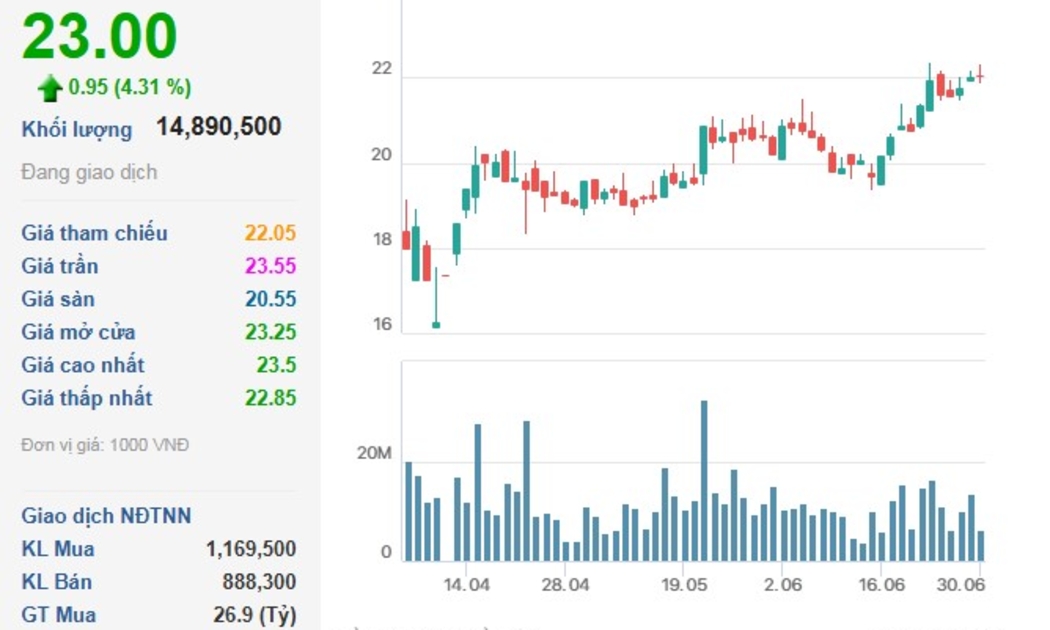Click the ceiling price value 23.55
The width and height of the screenshot is (1050, 630).
(x=270, y=266)
